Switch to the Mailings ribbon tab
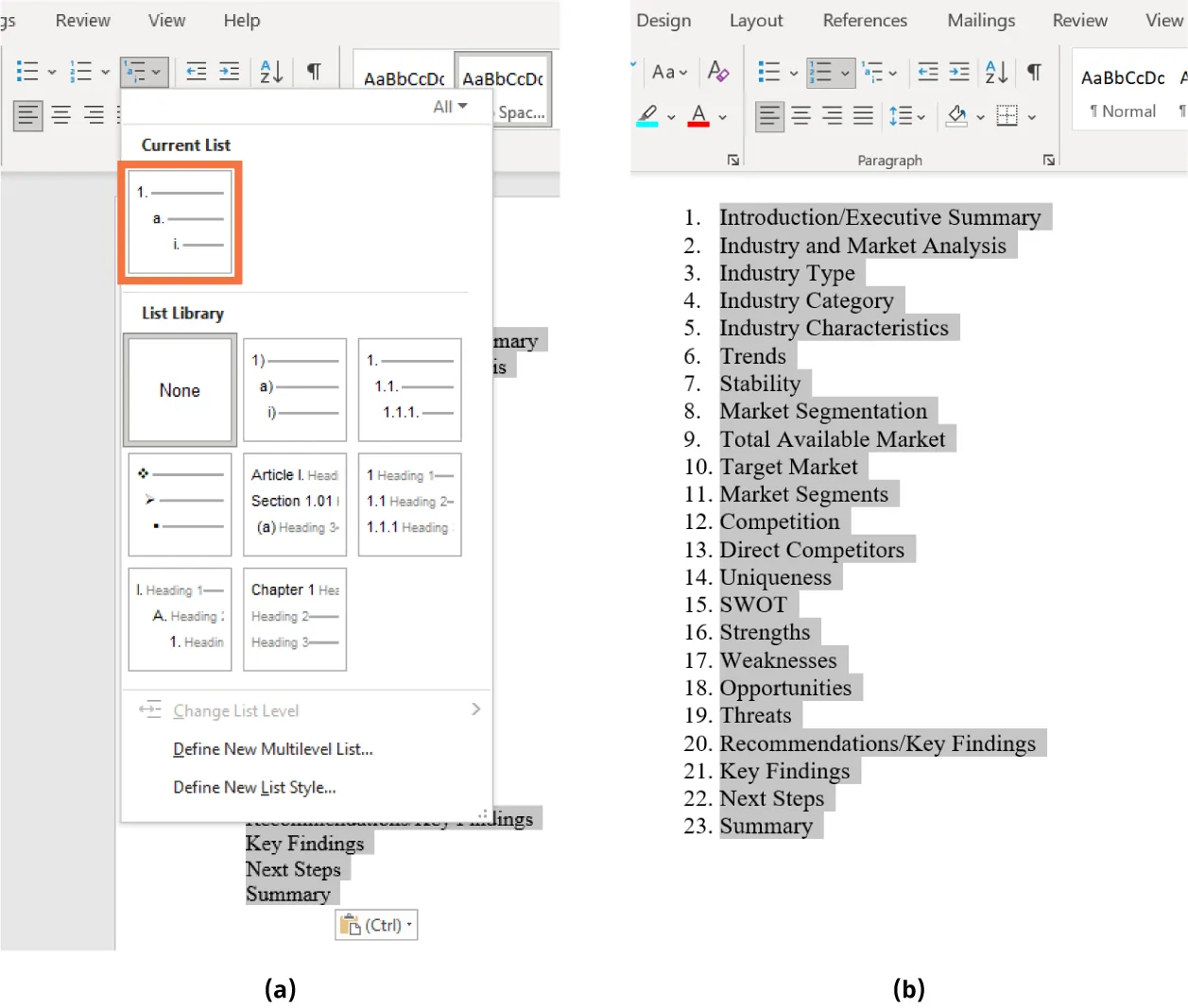This screenshot has width=1188, height=1008. 980,20
